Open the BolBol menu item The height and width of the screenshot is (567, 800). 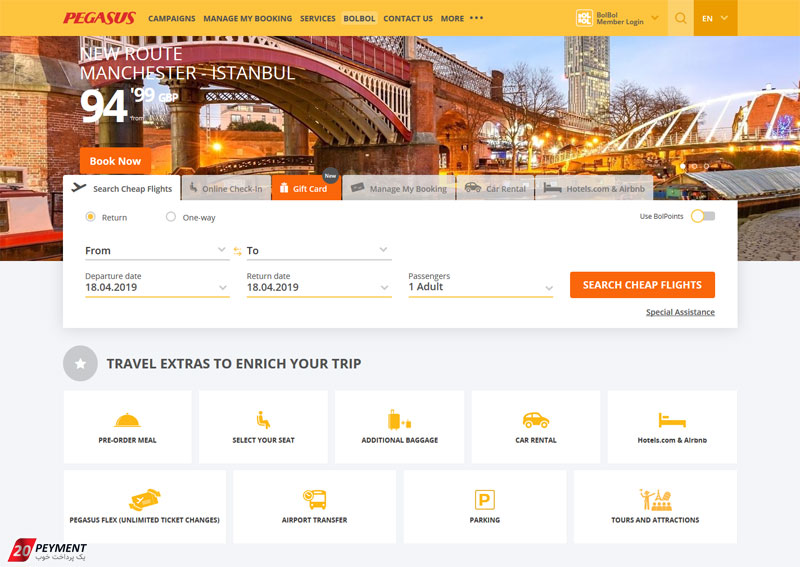click(x=359, y=18)
